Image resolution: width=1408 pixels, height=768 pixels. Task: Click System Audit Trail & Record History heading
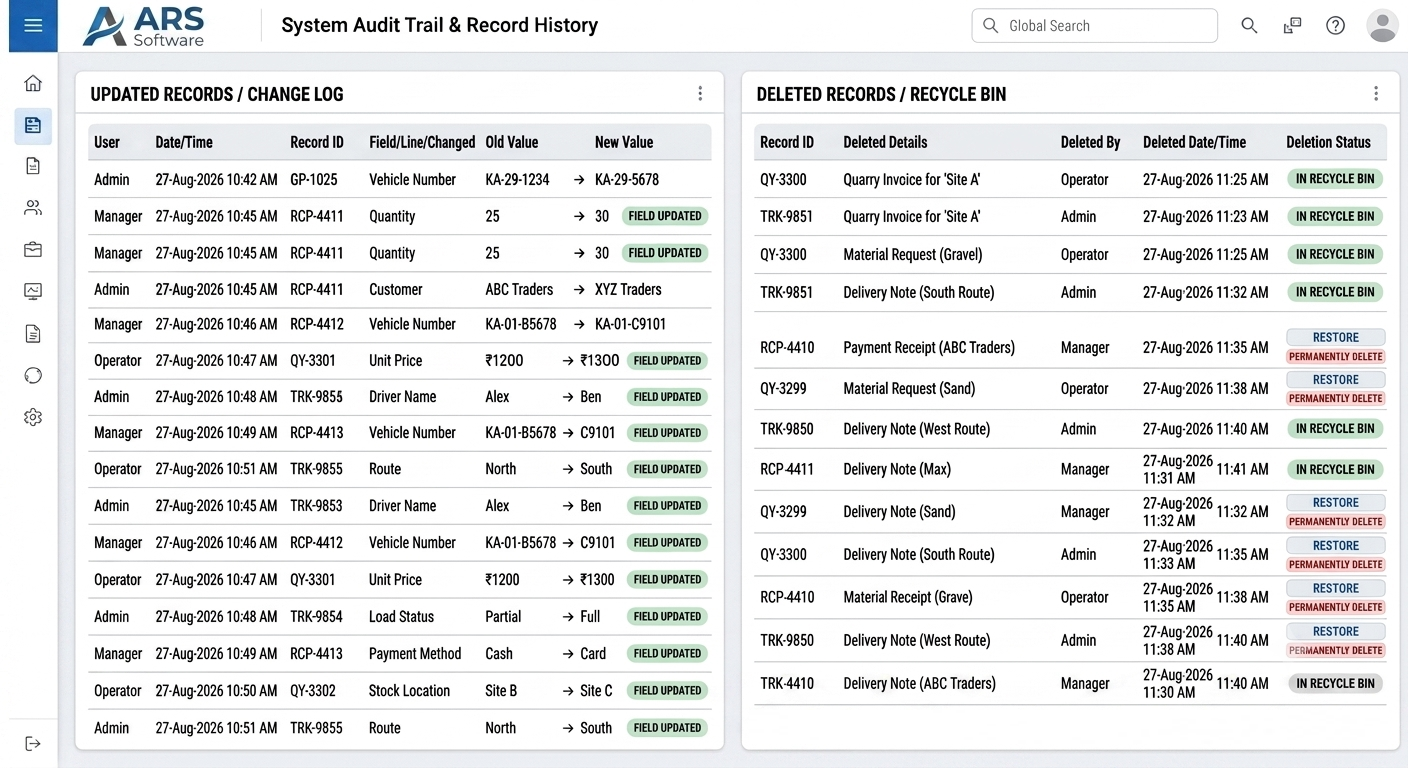(x=439, y=26)
